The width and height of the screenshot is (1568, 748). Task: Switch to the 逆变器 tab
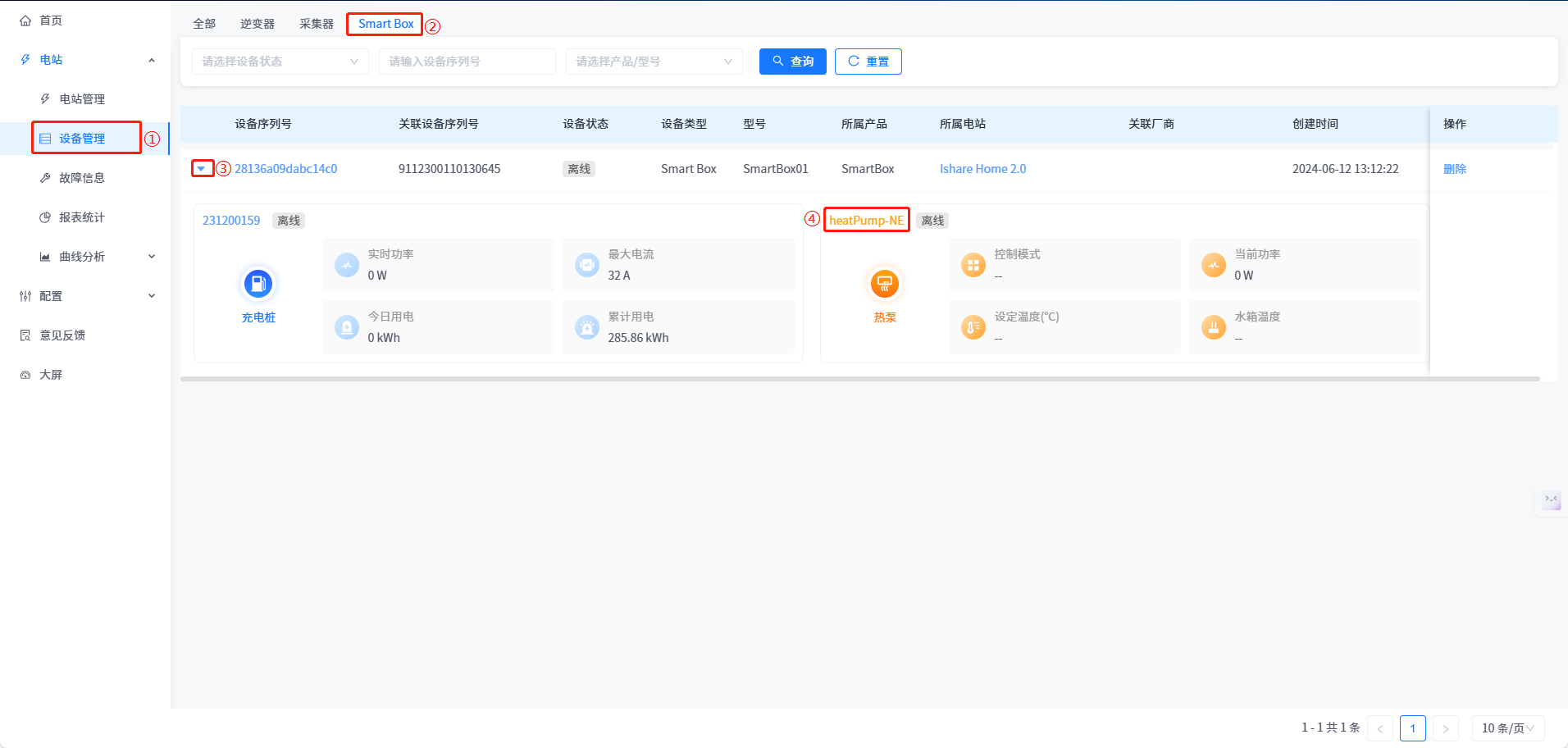[x=258, y=24]
